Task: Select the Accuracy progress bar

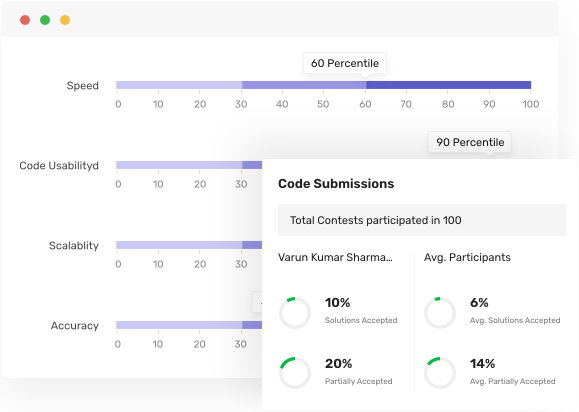Action: (x=189, y=325)
